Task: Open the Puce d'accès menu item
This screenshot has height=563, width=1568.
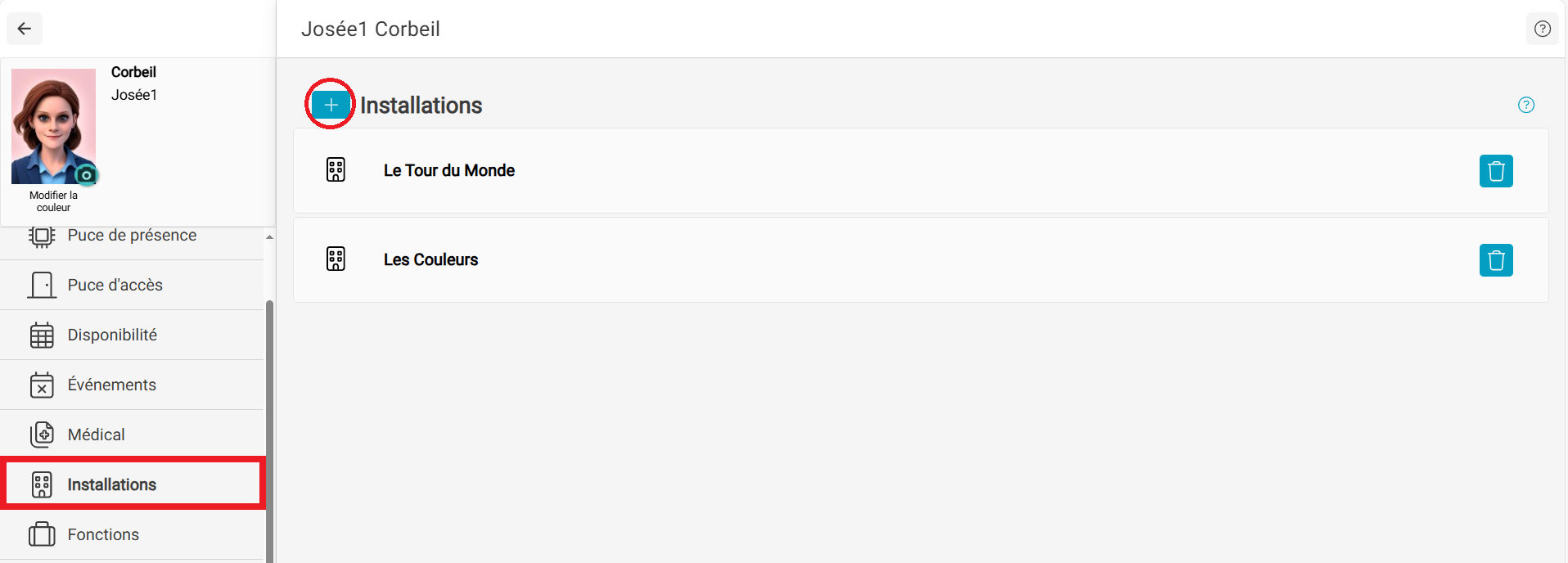Action: (x=133, y=285)
